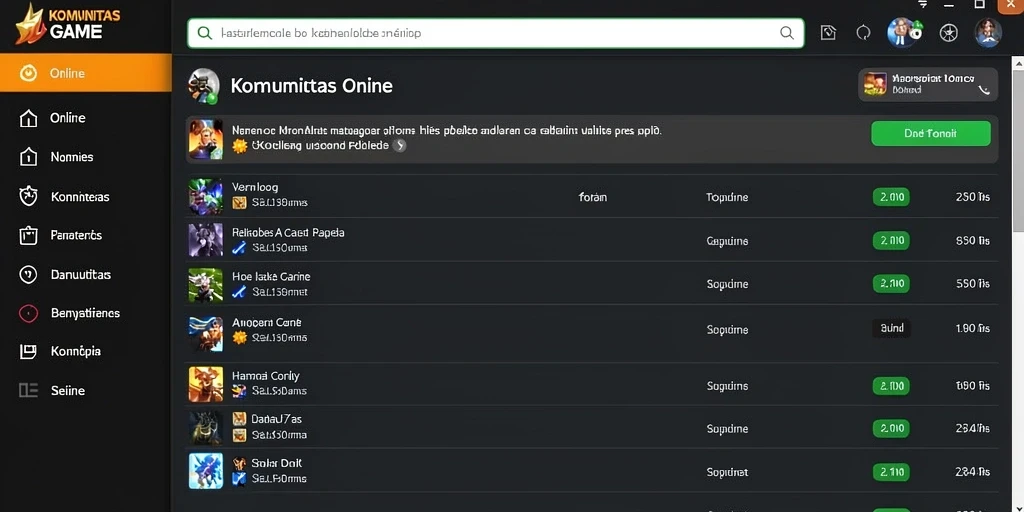The height and width of the screenshot is (512, 1024).
Task: Select the Auocent Cane title
Action: 266,323
